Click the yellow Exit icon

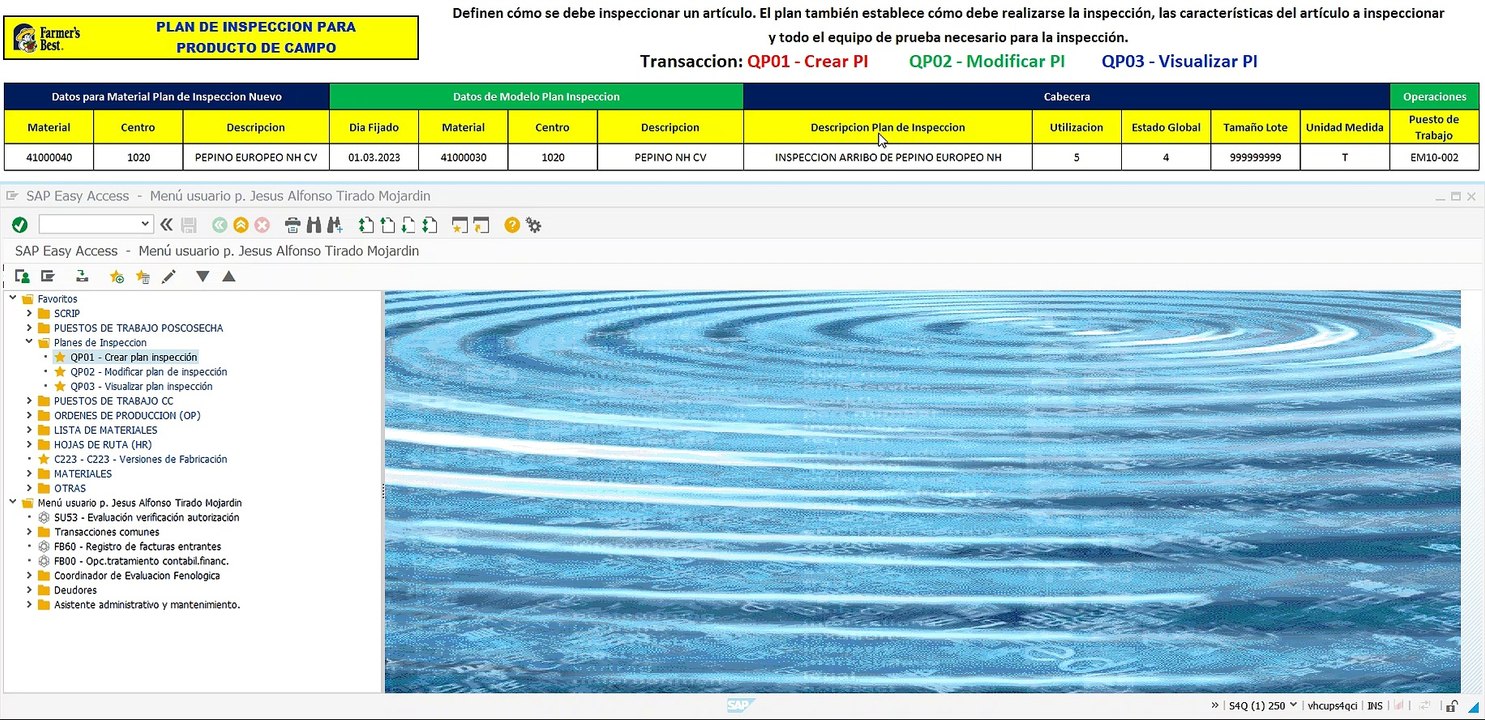241,225
